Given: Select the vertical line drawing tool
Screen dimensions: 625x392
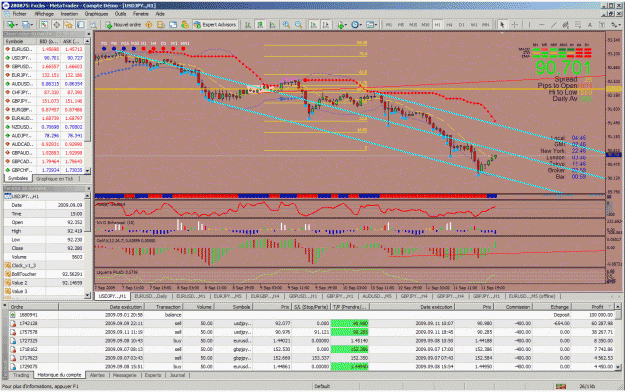Looking at the screenshot, I should click(x=529, y=25).
